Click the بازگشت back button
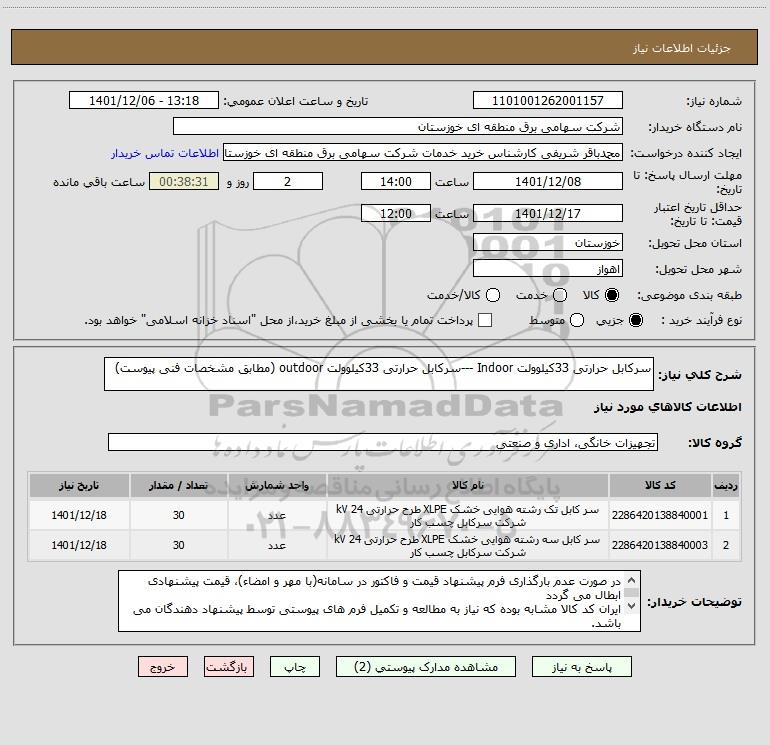The width and height of the screenshot is (770, 745). coord(229,667)
